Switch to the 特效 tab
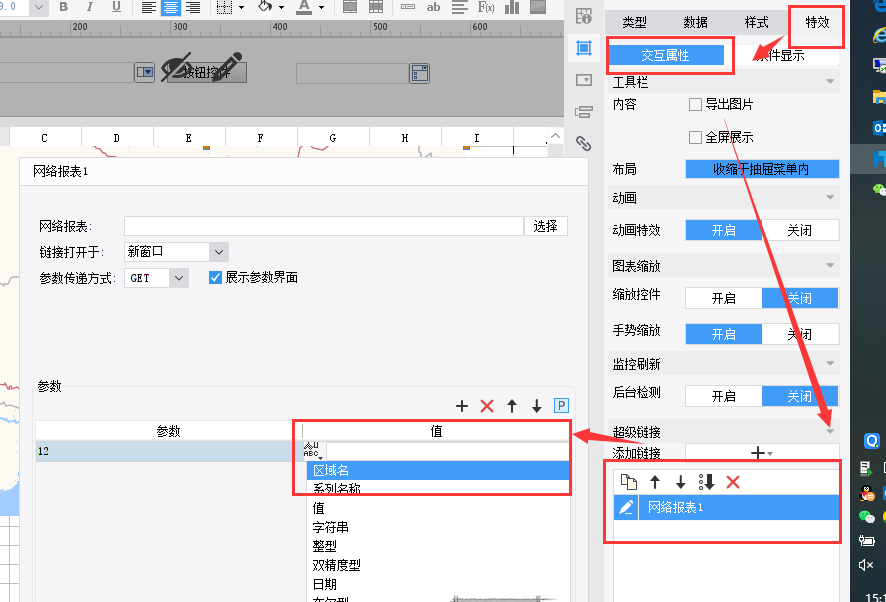 coord(817,23)
